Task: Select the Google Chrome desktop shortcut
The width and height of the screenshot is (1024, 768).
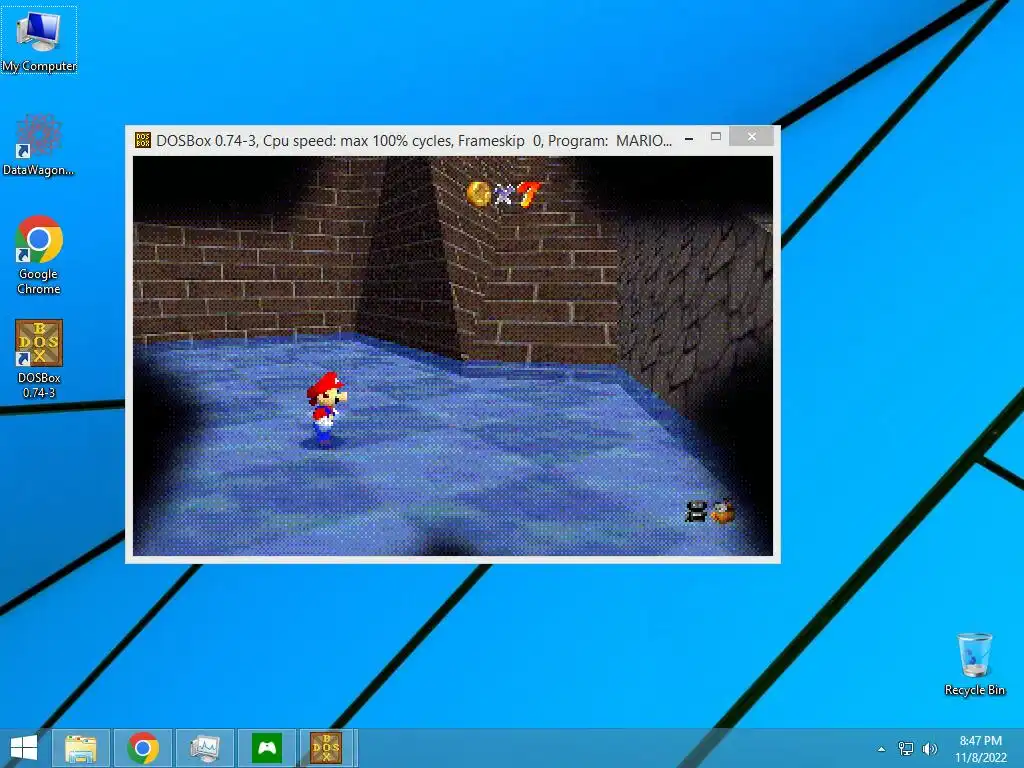Action: click(39, 255)
